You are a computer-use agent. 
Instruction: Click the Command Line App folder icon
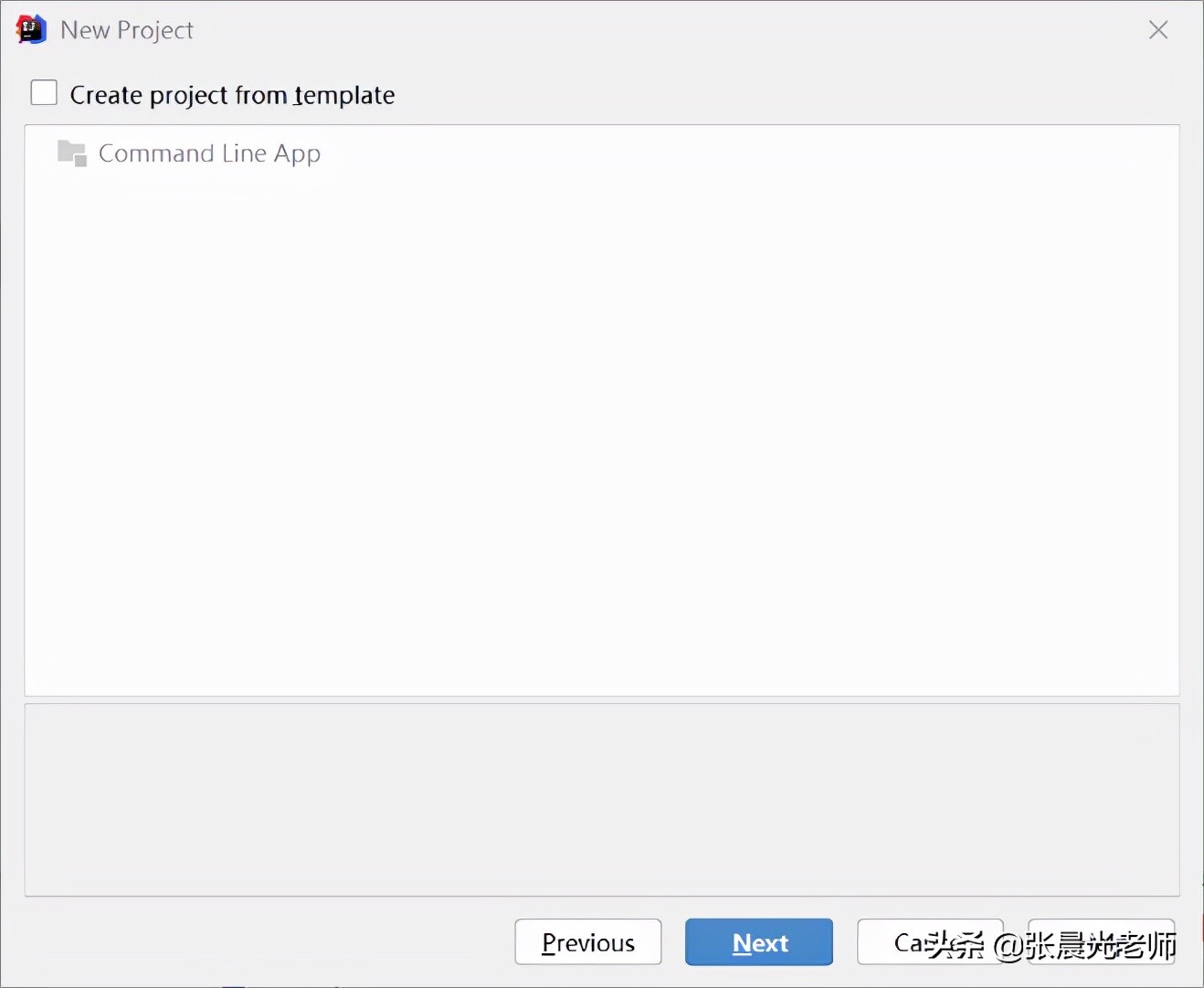click(x=71, y=152)
